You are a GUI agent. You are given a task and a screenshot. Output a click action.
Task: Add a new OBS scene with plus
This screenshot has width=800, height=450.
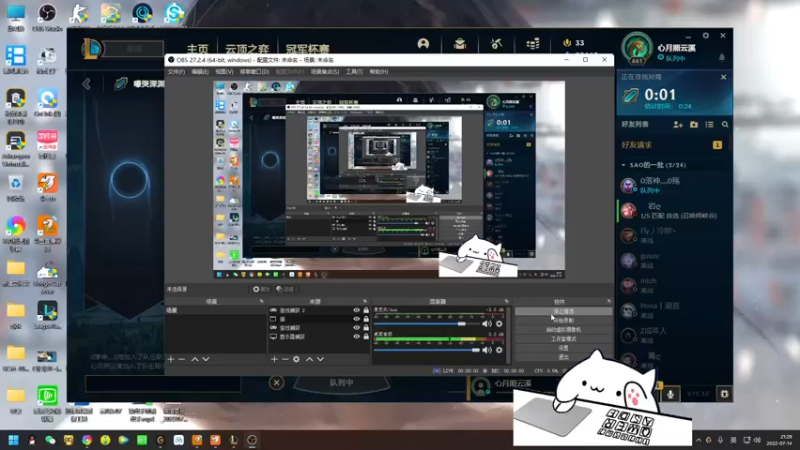(x=171, y=359)
